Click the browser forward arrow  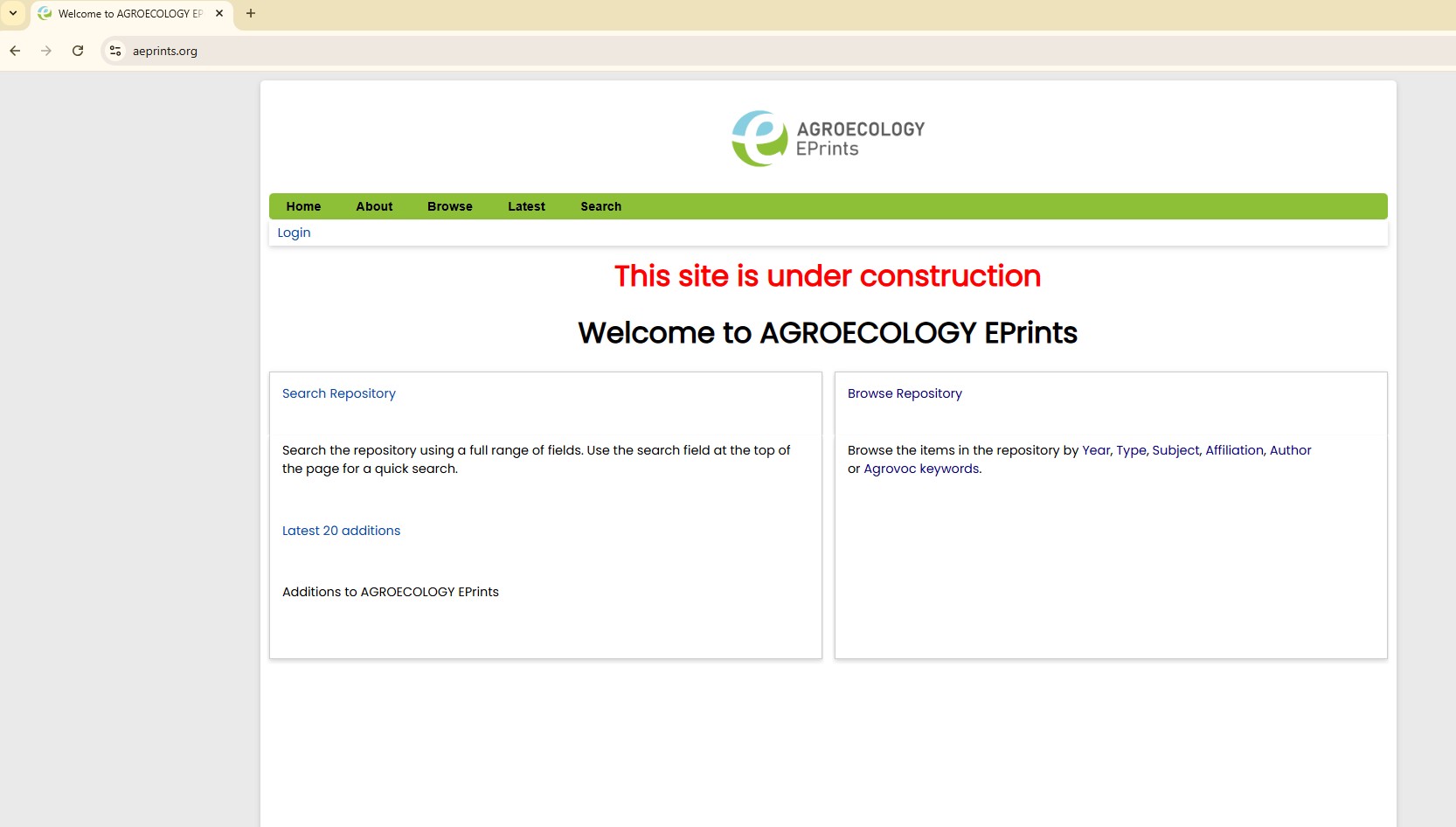click(46, 51)
